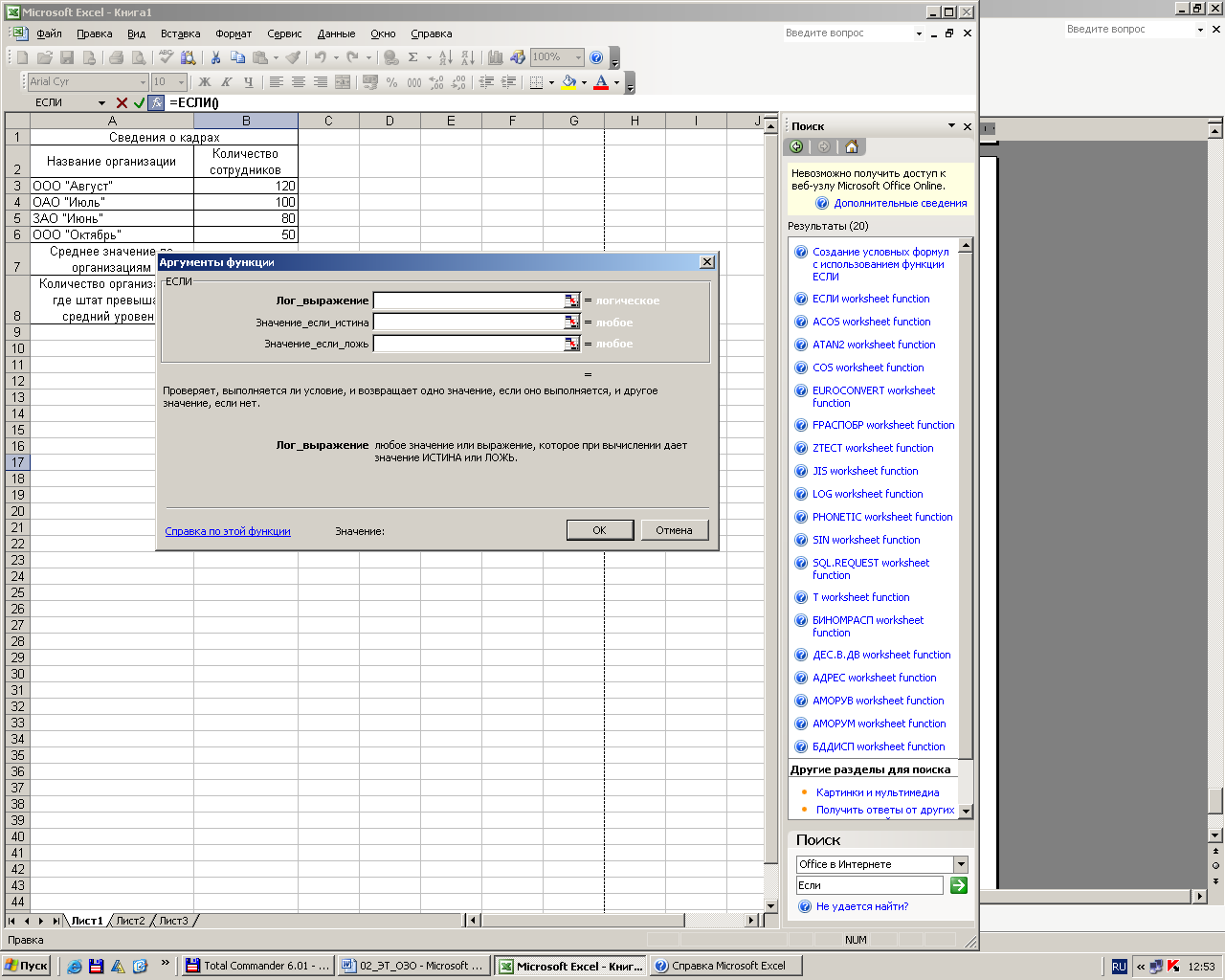Click Отмена in Аргументы функции dialog
Image resolution: width=1225 pixels, height=980 pixels.
click(x=674, y=530)
